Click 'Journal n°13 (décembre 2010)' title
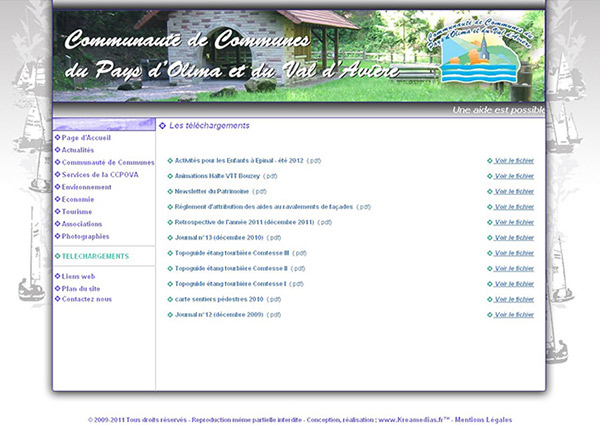Screen dimensions: 600x425 click(219, 238)
